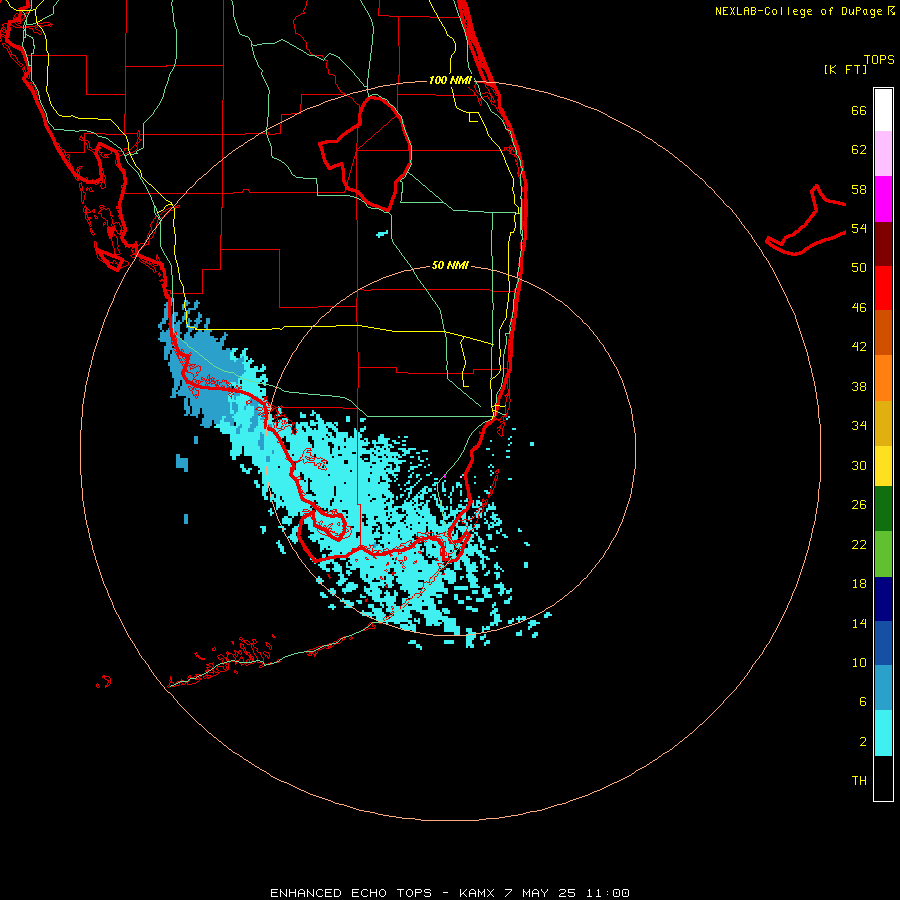900x900 pixels.
Task: Click the legend value "66"
Action: tap(859, 110)
